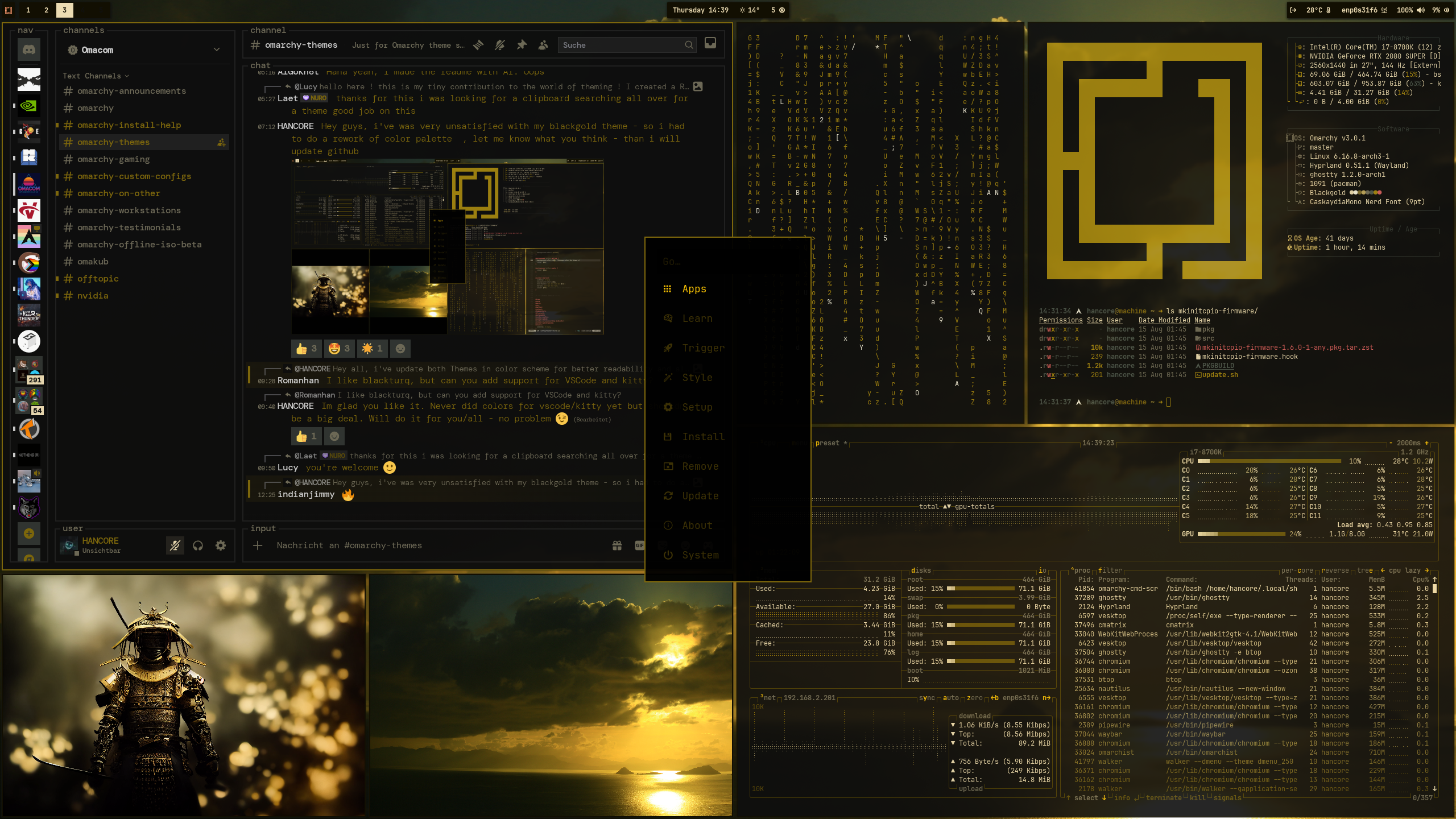
Task: Show the member list icon
Action: tap(543, 45)
